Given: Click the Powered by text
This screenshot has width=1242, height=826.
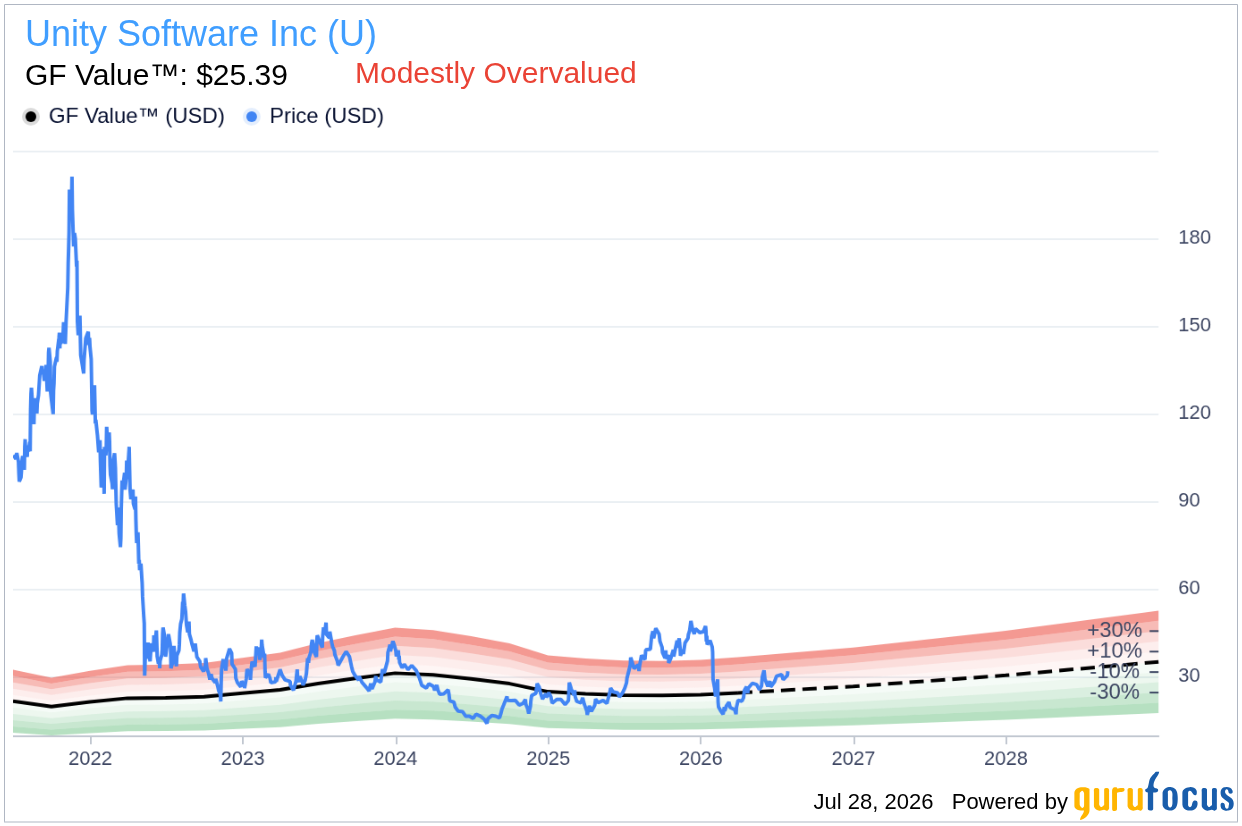Looking at the screenshot, I should 1009,802.
